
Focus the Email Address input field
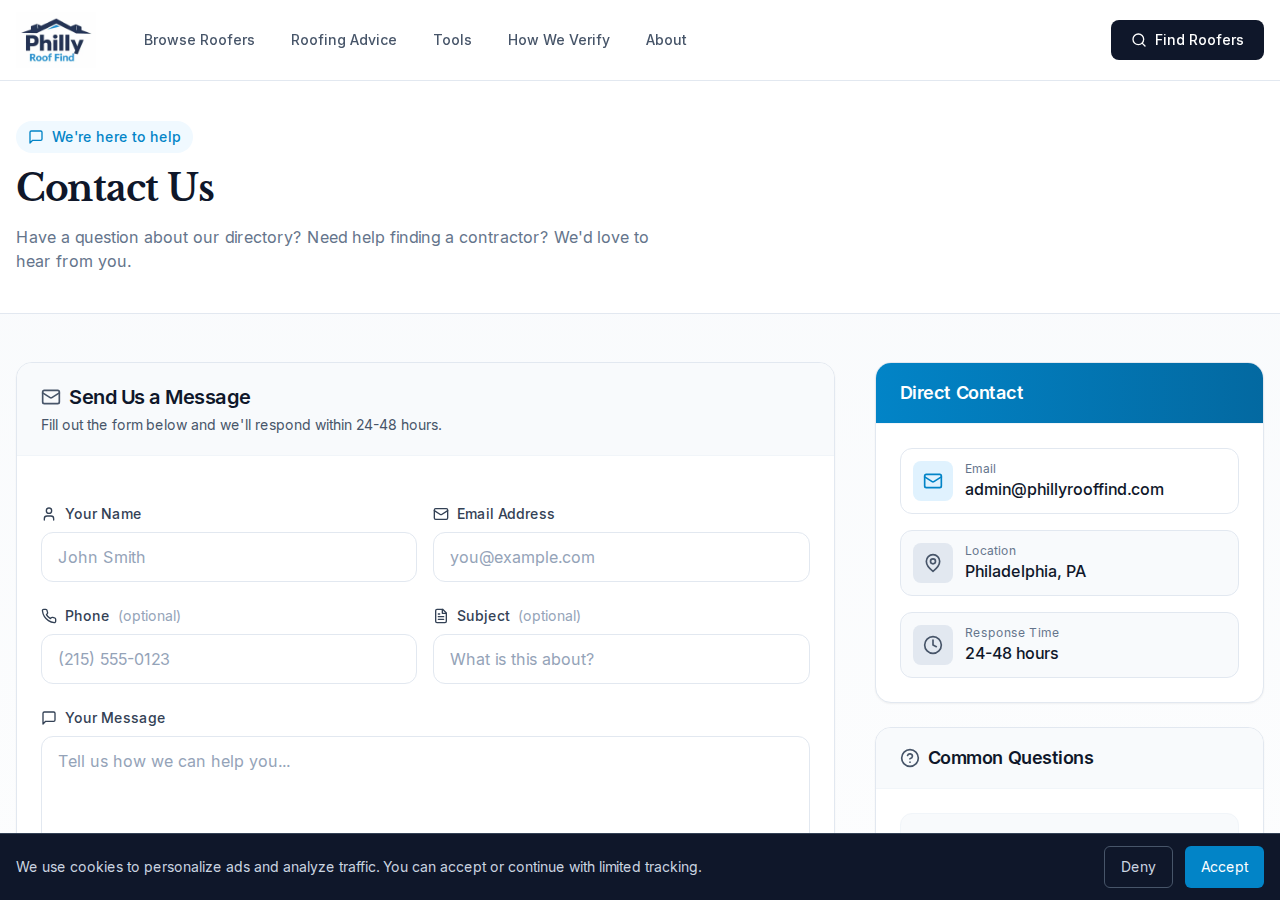(621, 557)
